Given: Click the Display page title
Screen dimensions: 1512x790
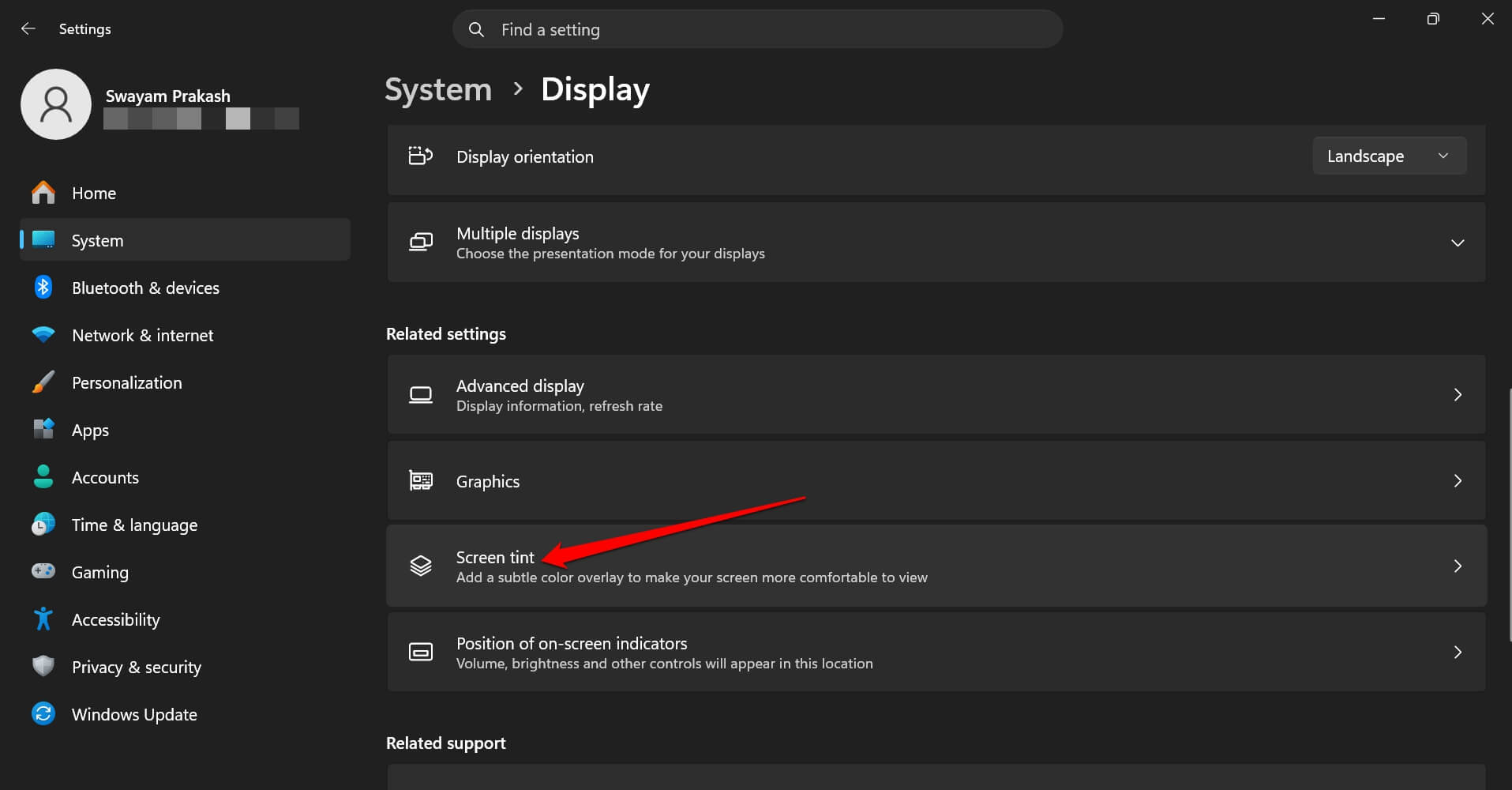Looking at the screenshot, I should (x=595, y=89).
